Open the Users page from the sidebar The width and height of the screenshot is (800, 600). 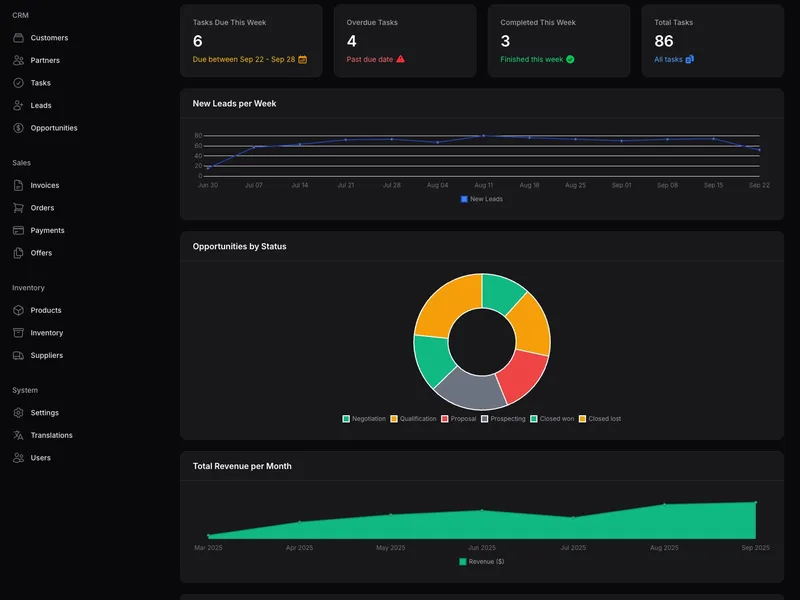pyautogui.click(x=38, y=457)
